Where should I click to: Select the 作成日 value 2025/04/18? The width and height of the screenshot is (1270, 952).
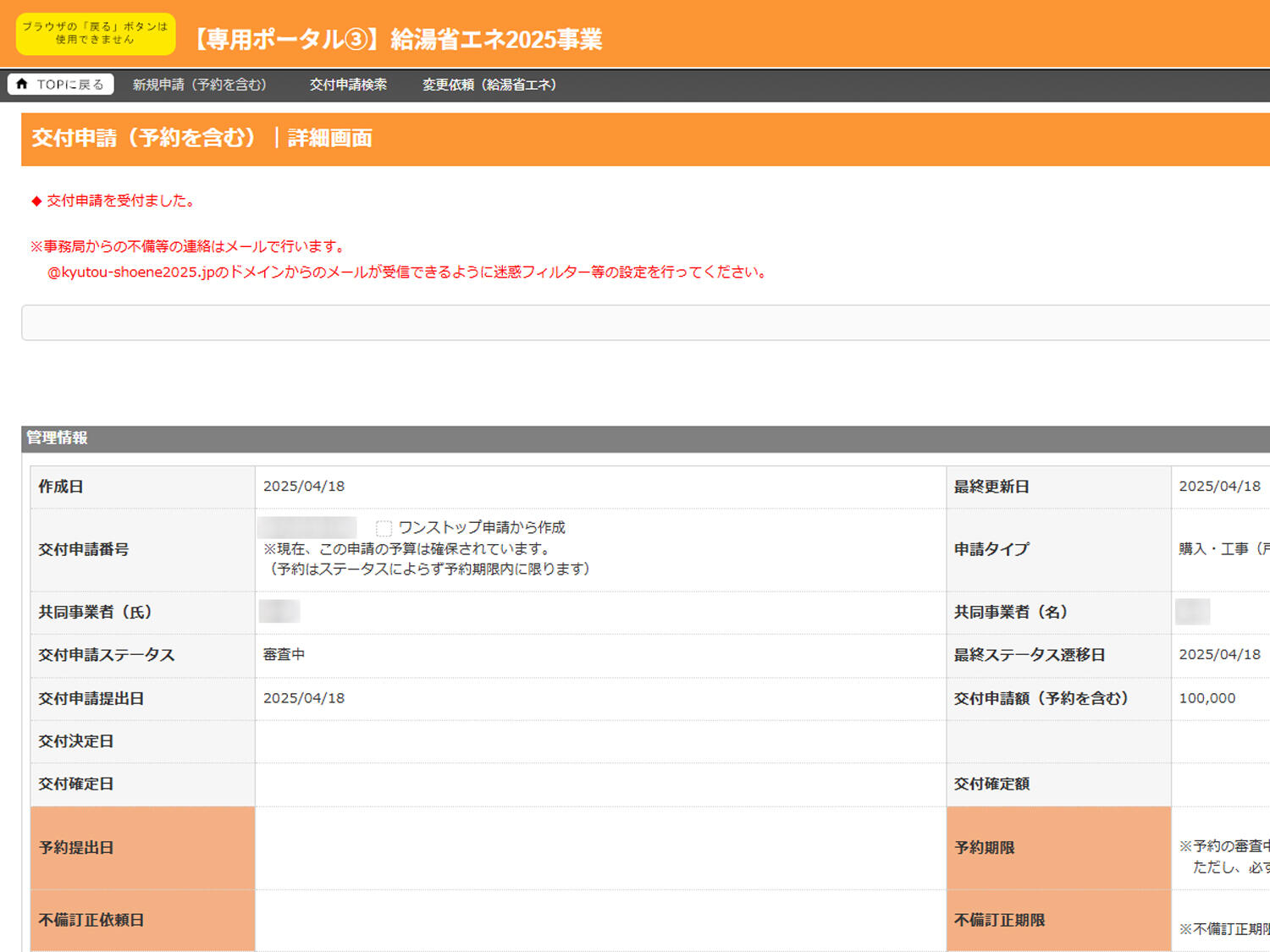pyautogui.click(x=304, y=487)
